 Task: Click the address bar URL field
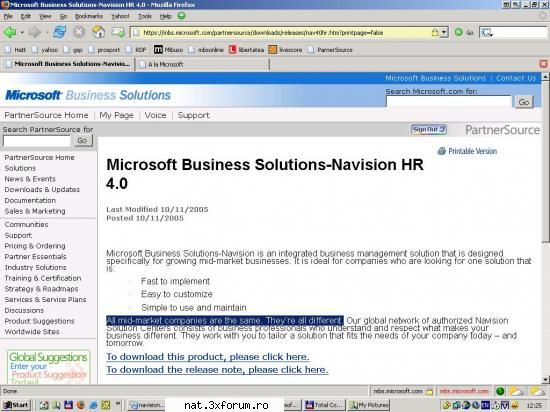[x=285, y=33]
